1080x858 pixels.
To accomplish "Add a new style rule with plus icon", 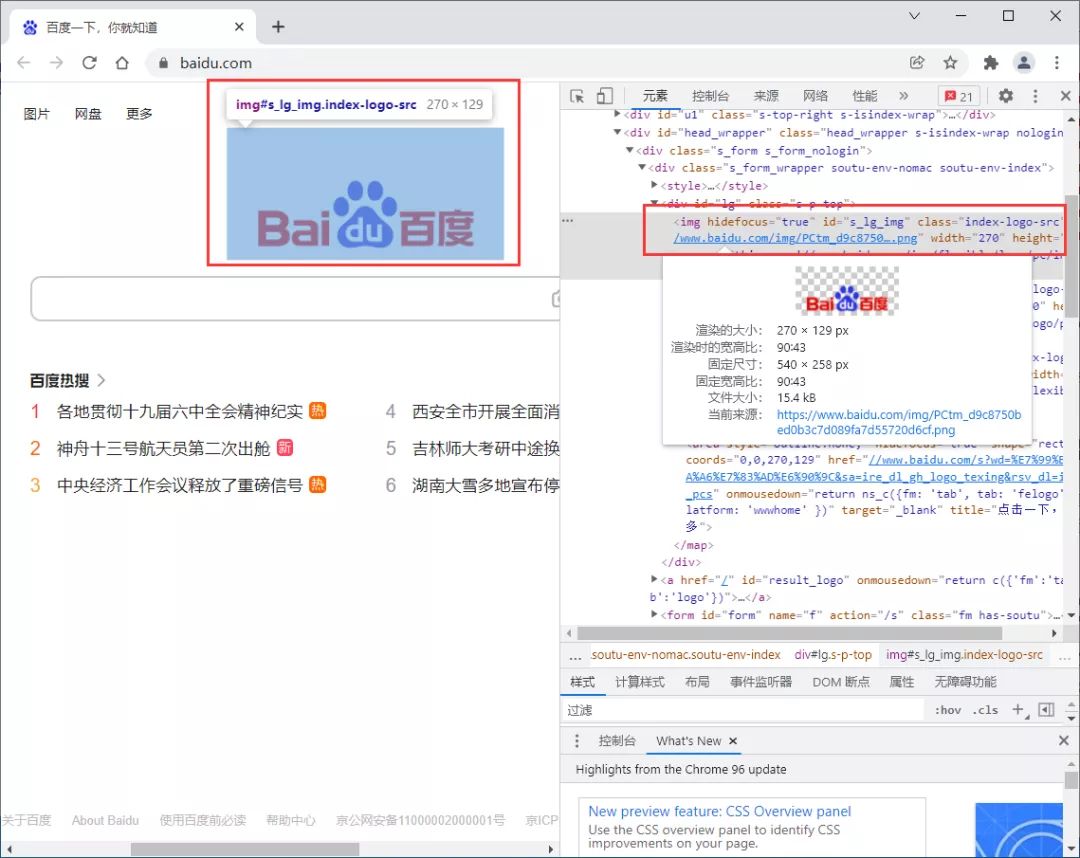I will pos(1017,710).
